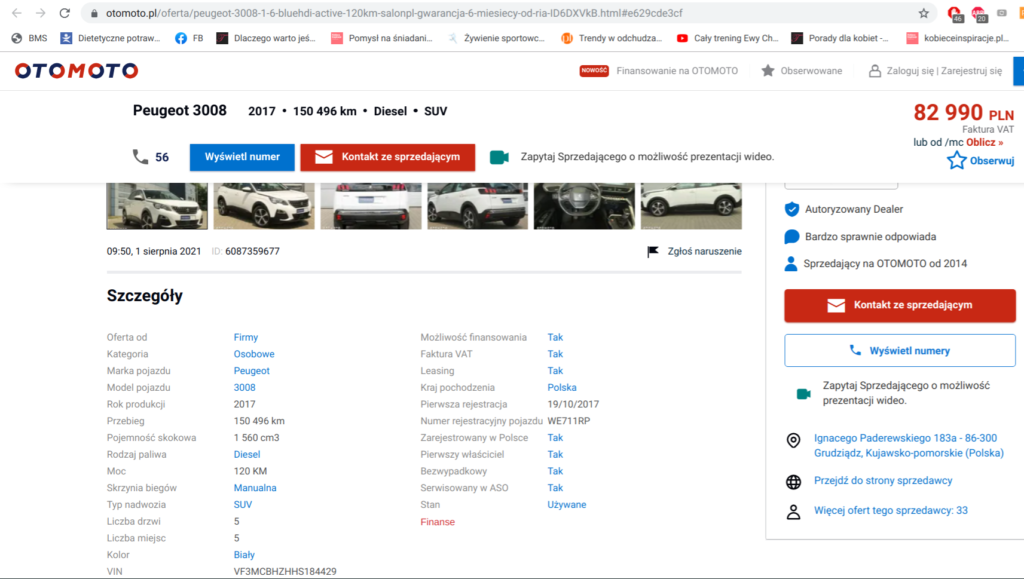The width and height of the screenshot is (1024, 579).
Task: Select the side profile car thumbnail
Action: [x=691, y=206]
